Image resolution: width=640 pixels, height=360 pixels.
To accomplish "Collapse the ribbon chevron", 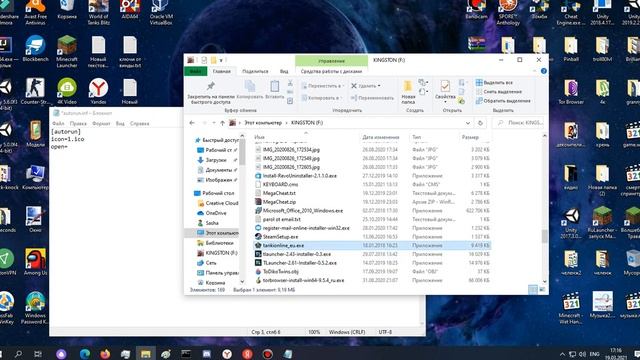I will click(535, 71).
